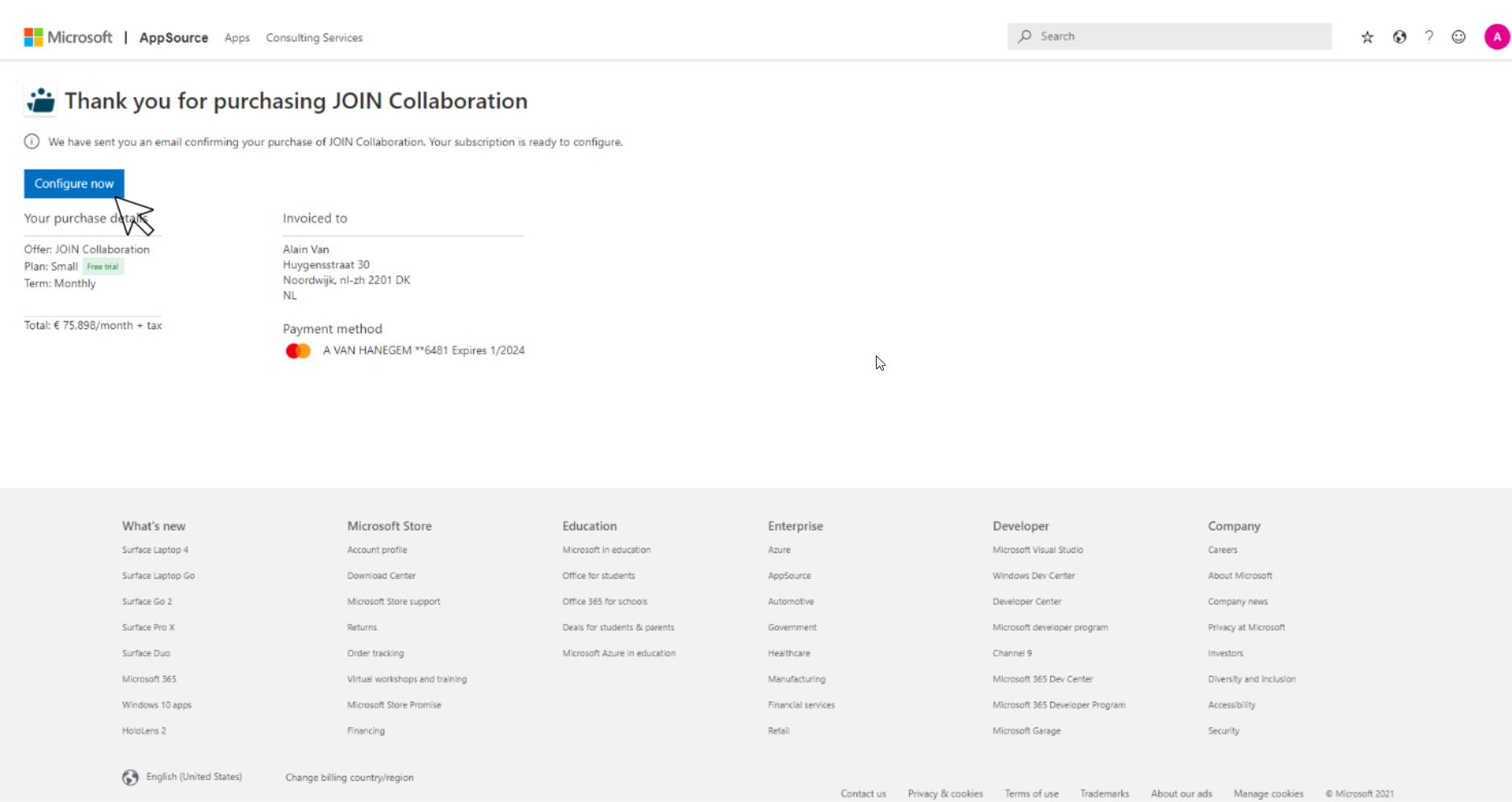Open Financing link
The height and width of the screenshot is (802, 1512).
click(366, 731)
